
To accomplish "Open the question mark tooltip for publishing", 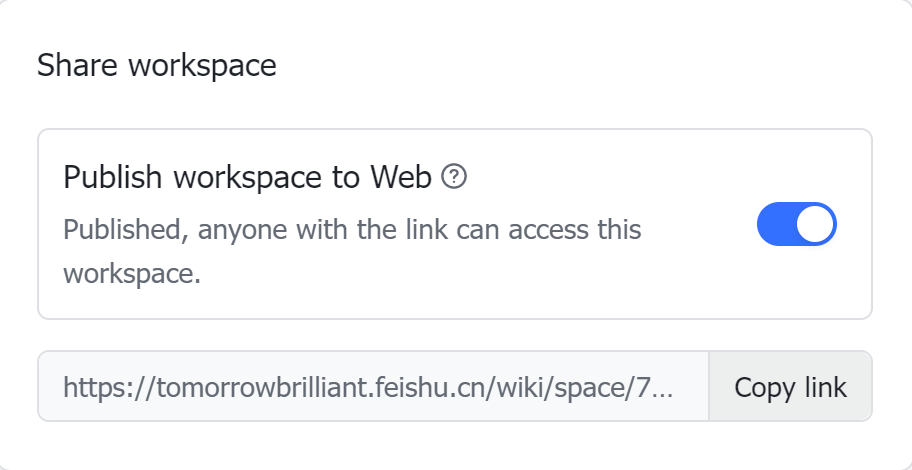I will (x=455, y=178).
